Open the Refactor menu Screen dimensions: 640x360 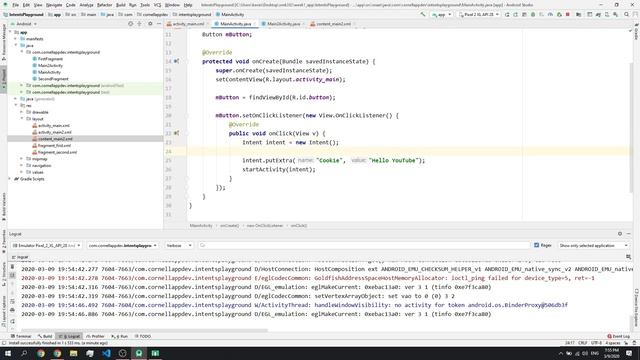click(x=104, y=5)
